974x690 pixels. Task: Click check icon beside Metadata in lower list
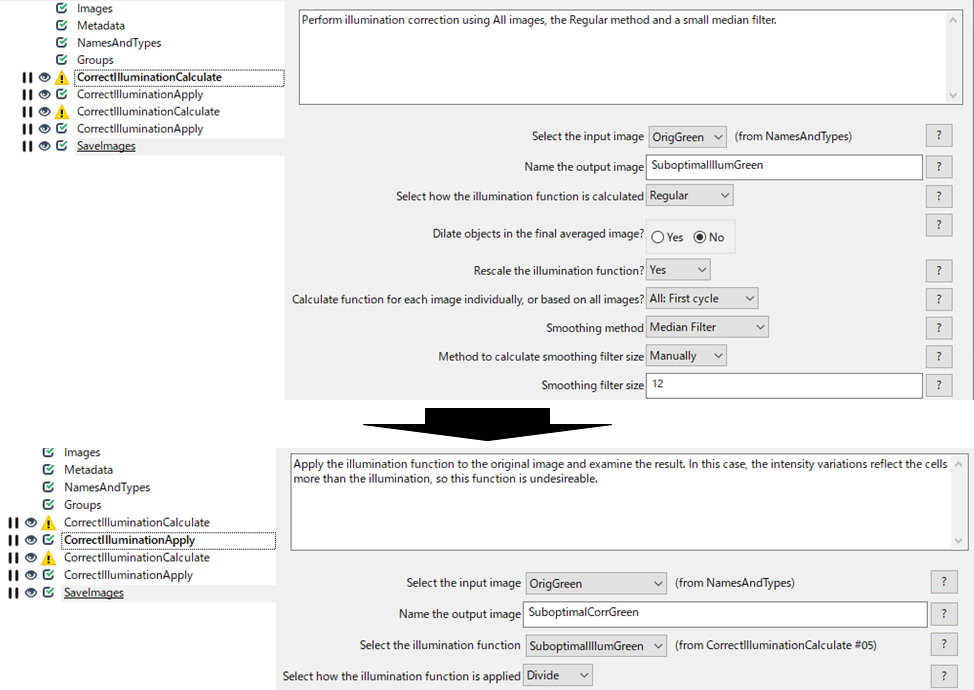48,470
